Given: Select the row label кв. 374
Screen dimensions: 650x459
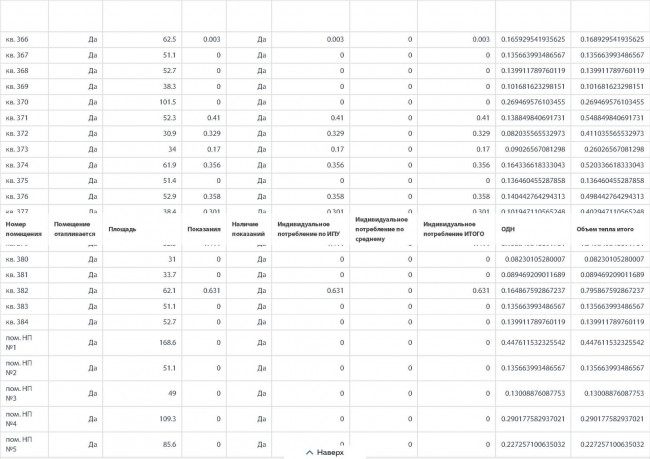Looking at the screenshot, I should pyautogui.click(x=17, y=165).
